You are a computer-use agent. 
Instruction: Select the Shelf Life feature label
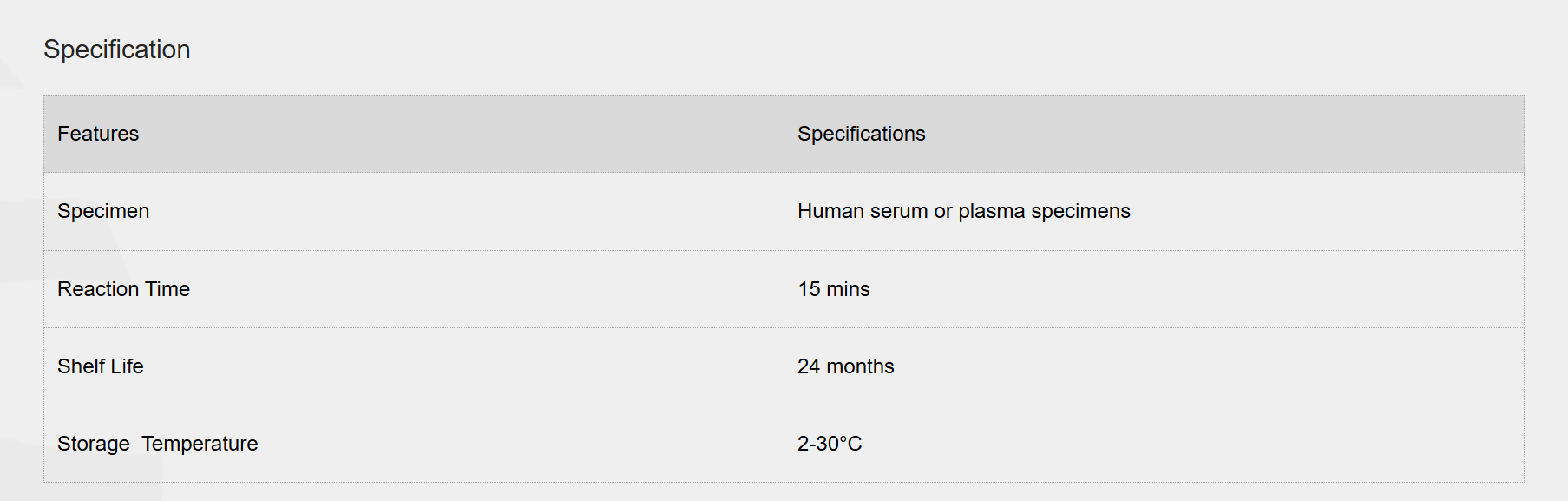click(101, 366)
